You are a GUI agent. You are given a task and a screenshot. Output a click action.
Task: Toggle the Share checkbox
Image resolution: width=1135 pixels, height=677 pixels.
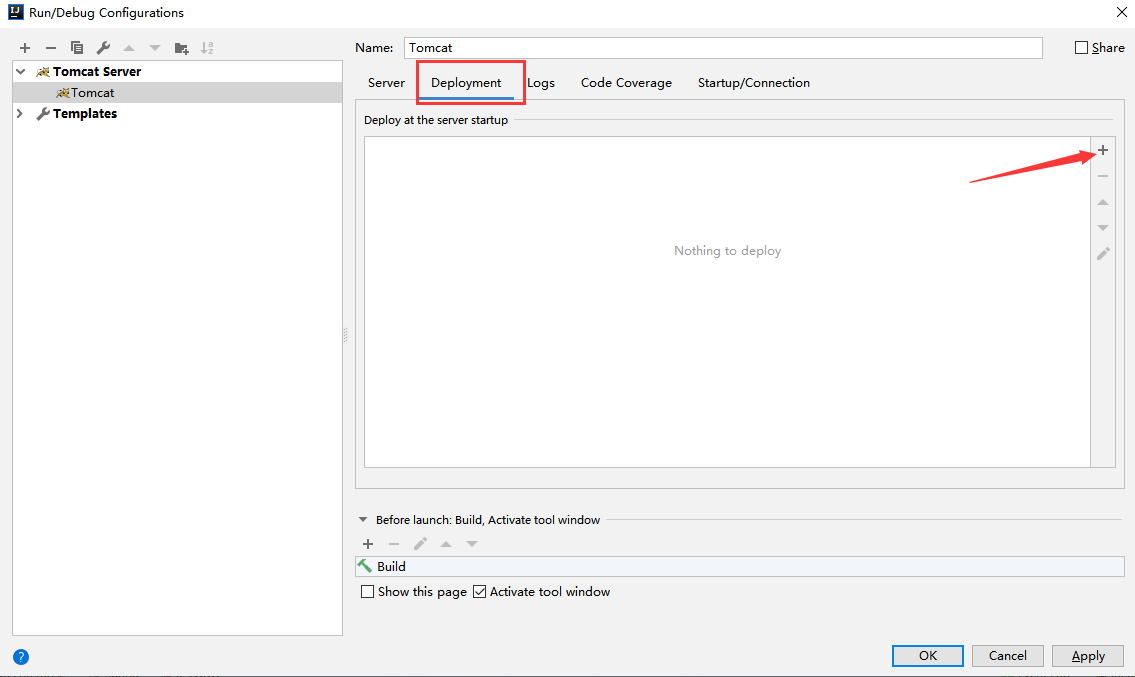click(x=1081, y=48)
